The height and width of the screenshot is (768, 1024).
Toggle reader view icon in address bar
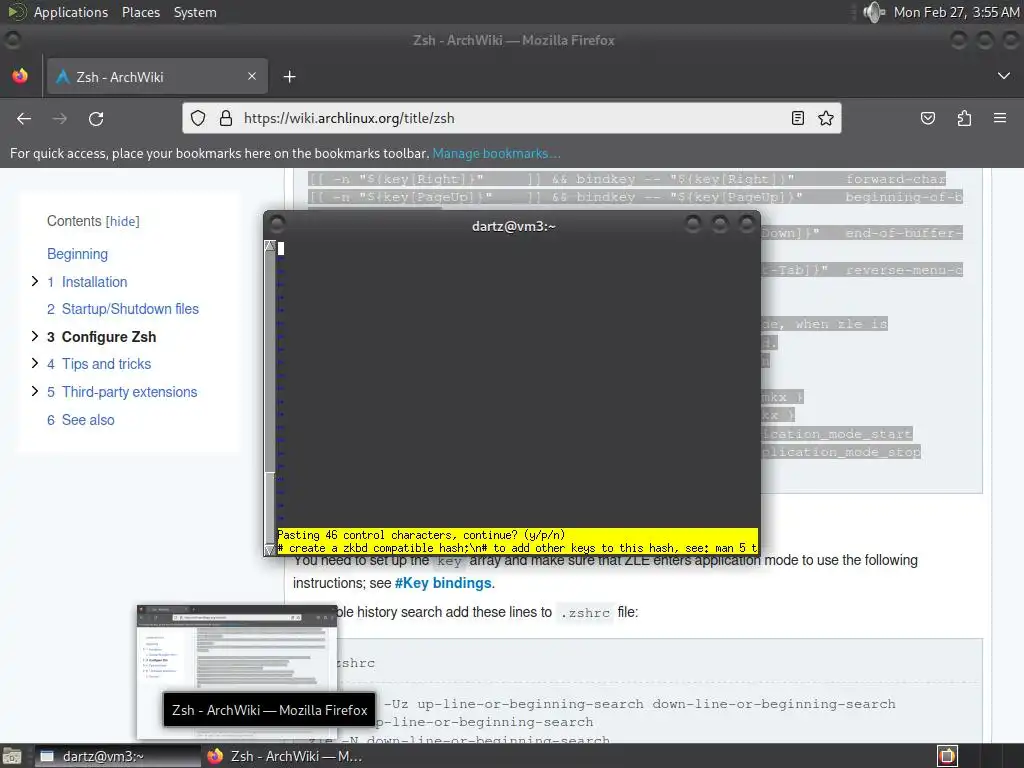click(797, 118)
